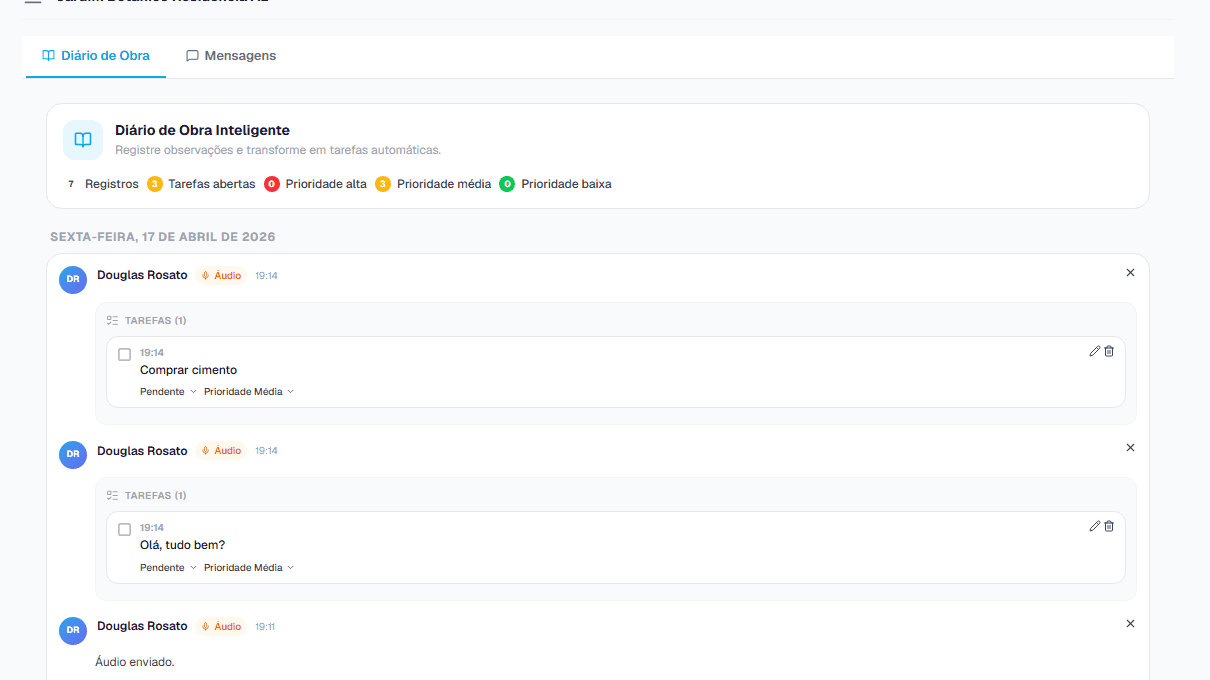Click the Registros count label
This screenshot has width=1210, height=680.
[x=112, y=184]
